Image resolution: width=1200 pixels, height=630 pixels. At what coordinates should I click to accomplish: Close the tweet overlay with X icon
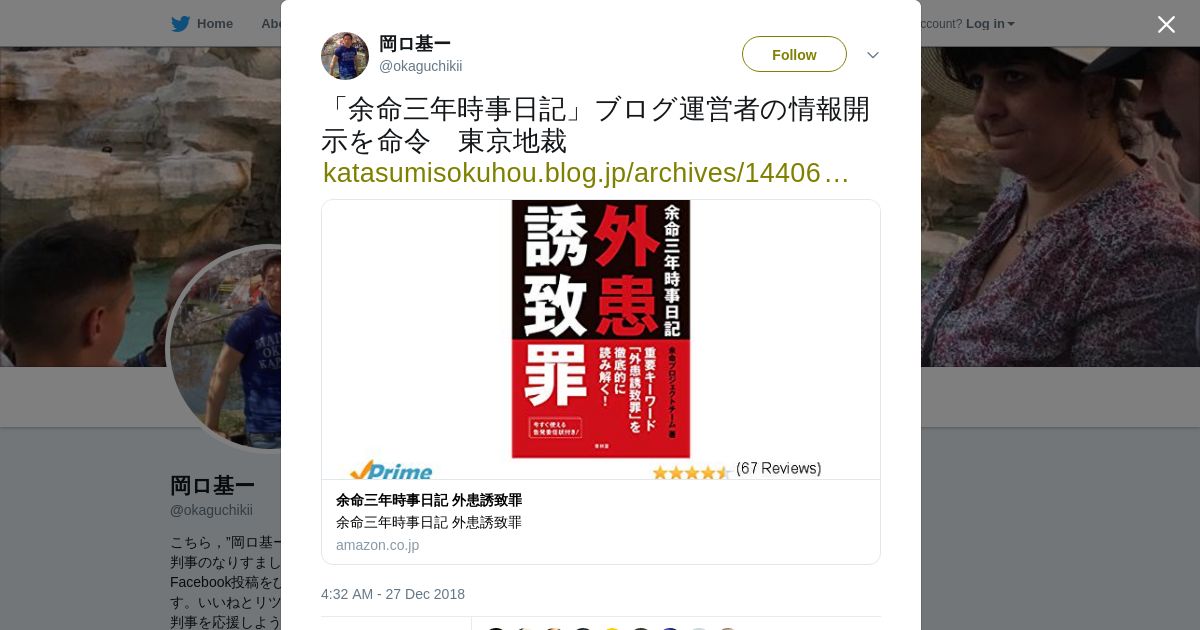tap(1166, 24)
